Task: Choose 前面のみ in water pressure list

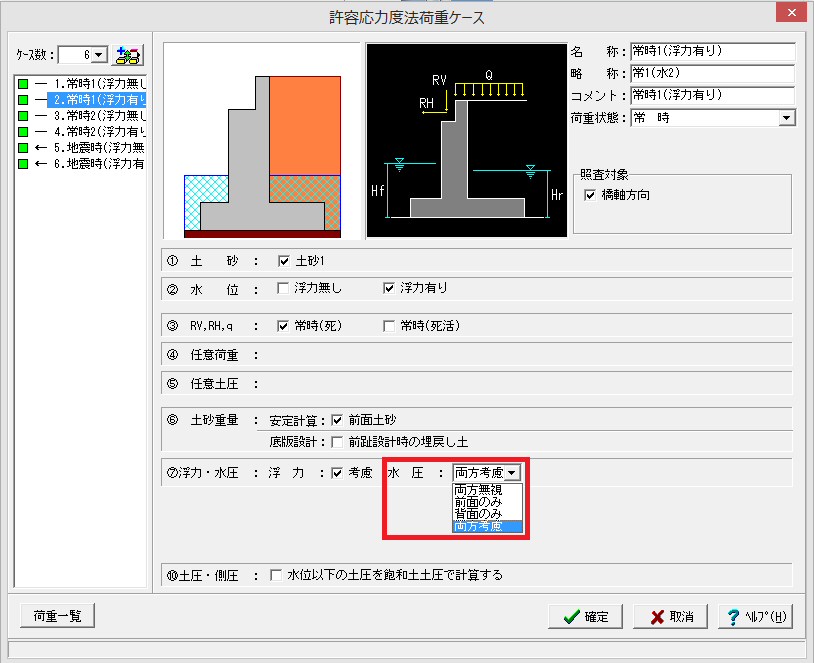Action: pyautogui.click(x=487, y=502)
